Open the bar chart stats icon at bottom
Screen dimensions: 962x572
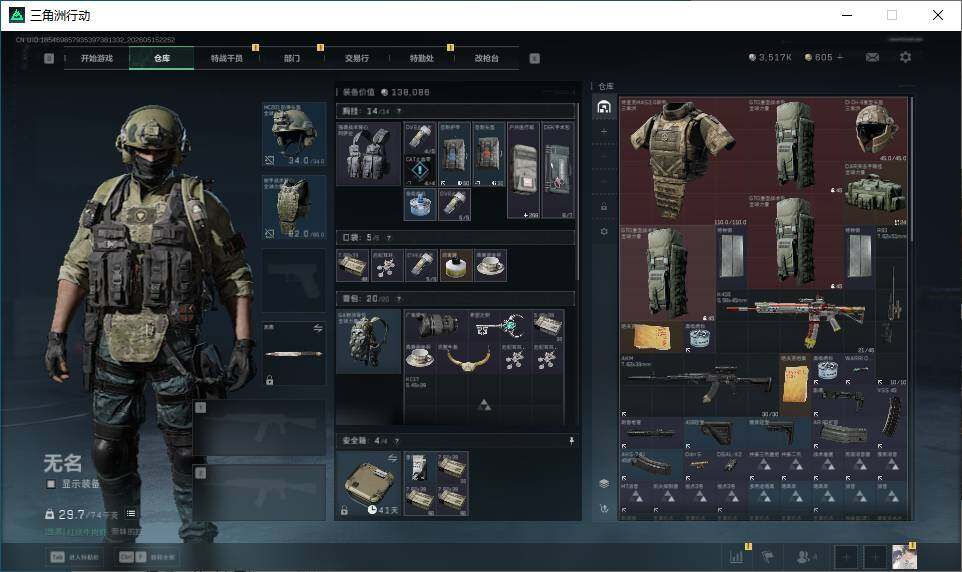click(x=736, y=557)
